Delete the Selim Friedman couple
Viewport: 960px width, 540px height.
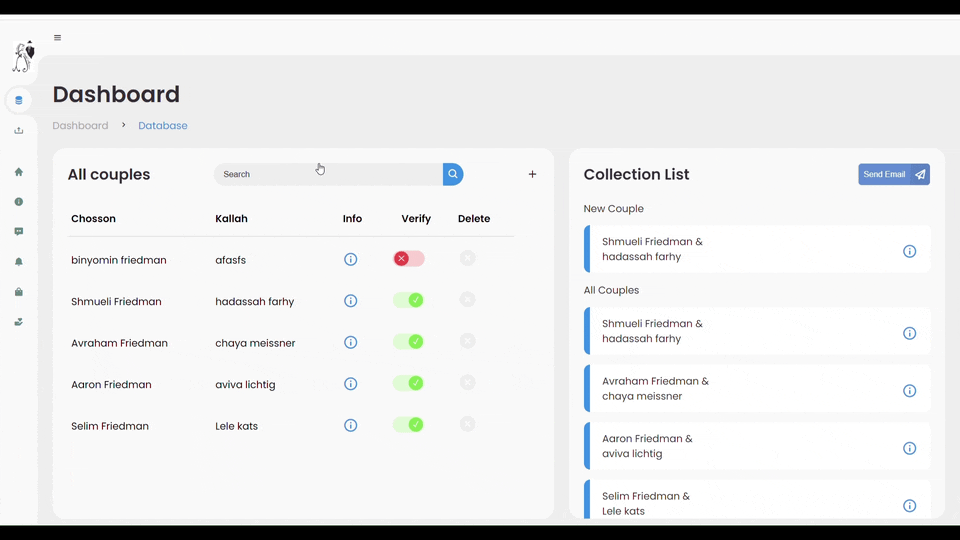click(468, 424)
